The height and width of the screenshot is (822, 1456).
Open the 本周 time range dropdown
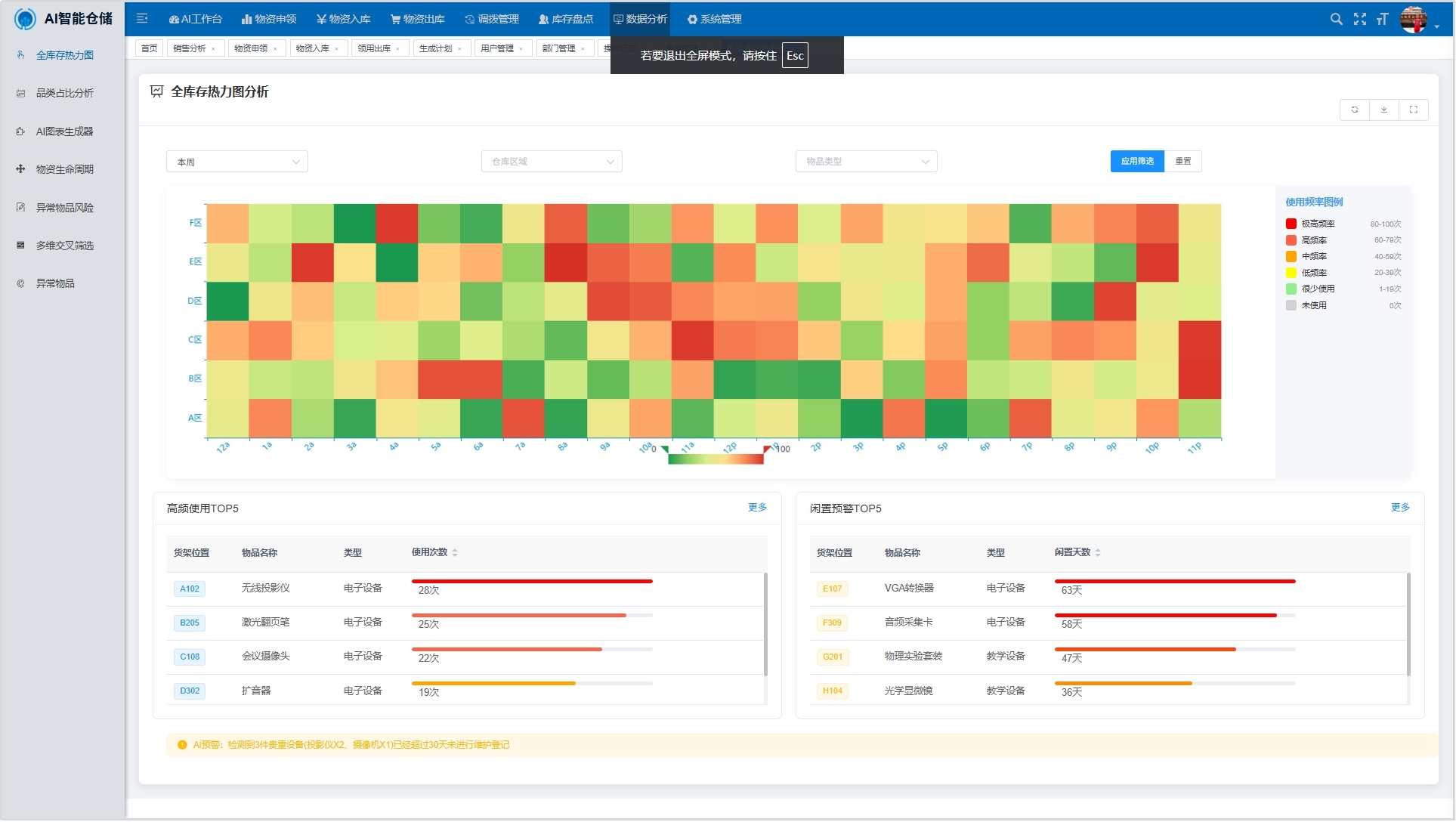(237, 162)
